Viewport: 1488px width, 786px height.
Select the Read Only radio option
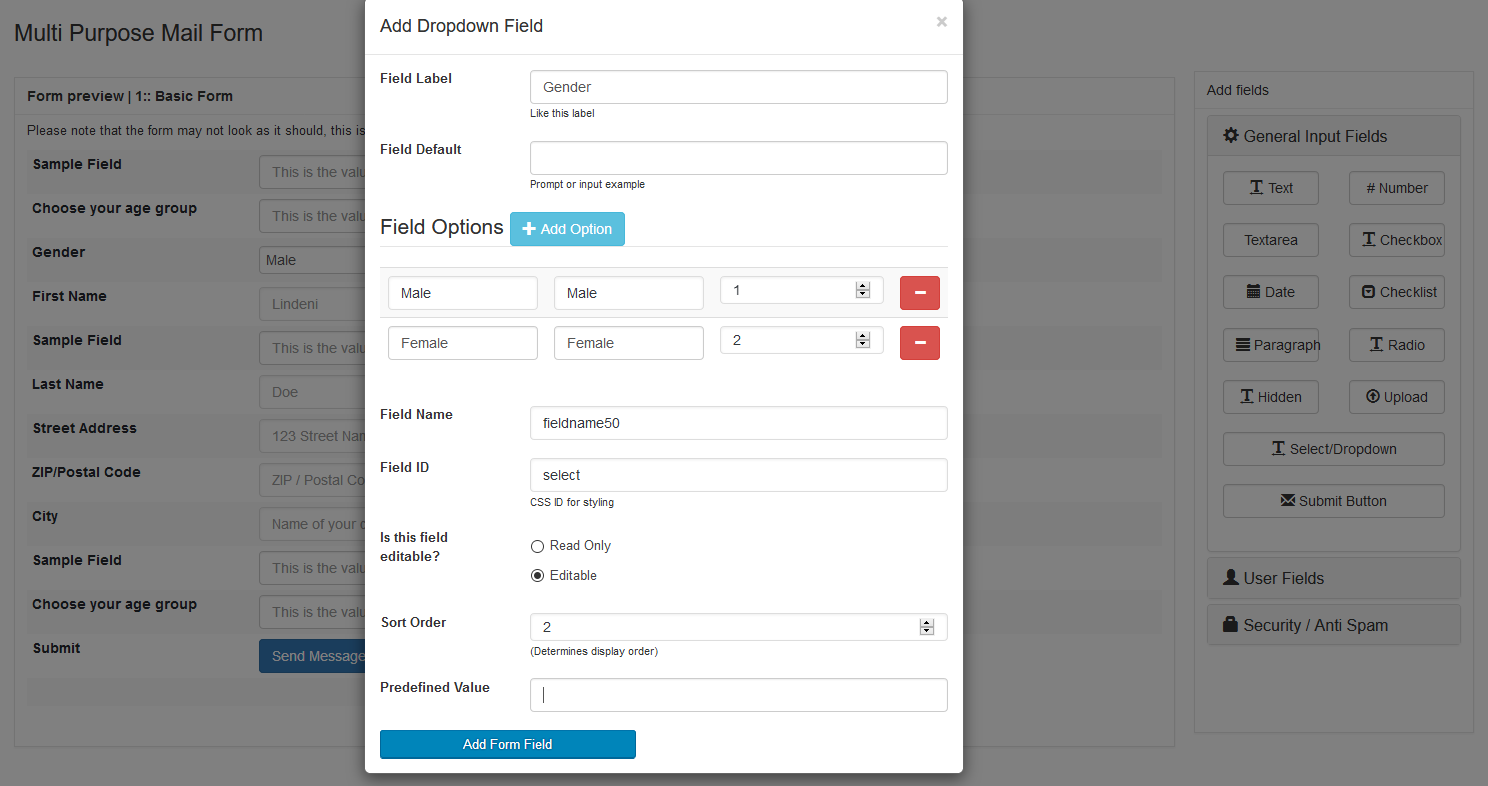coord(537,546)
